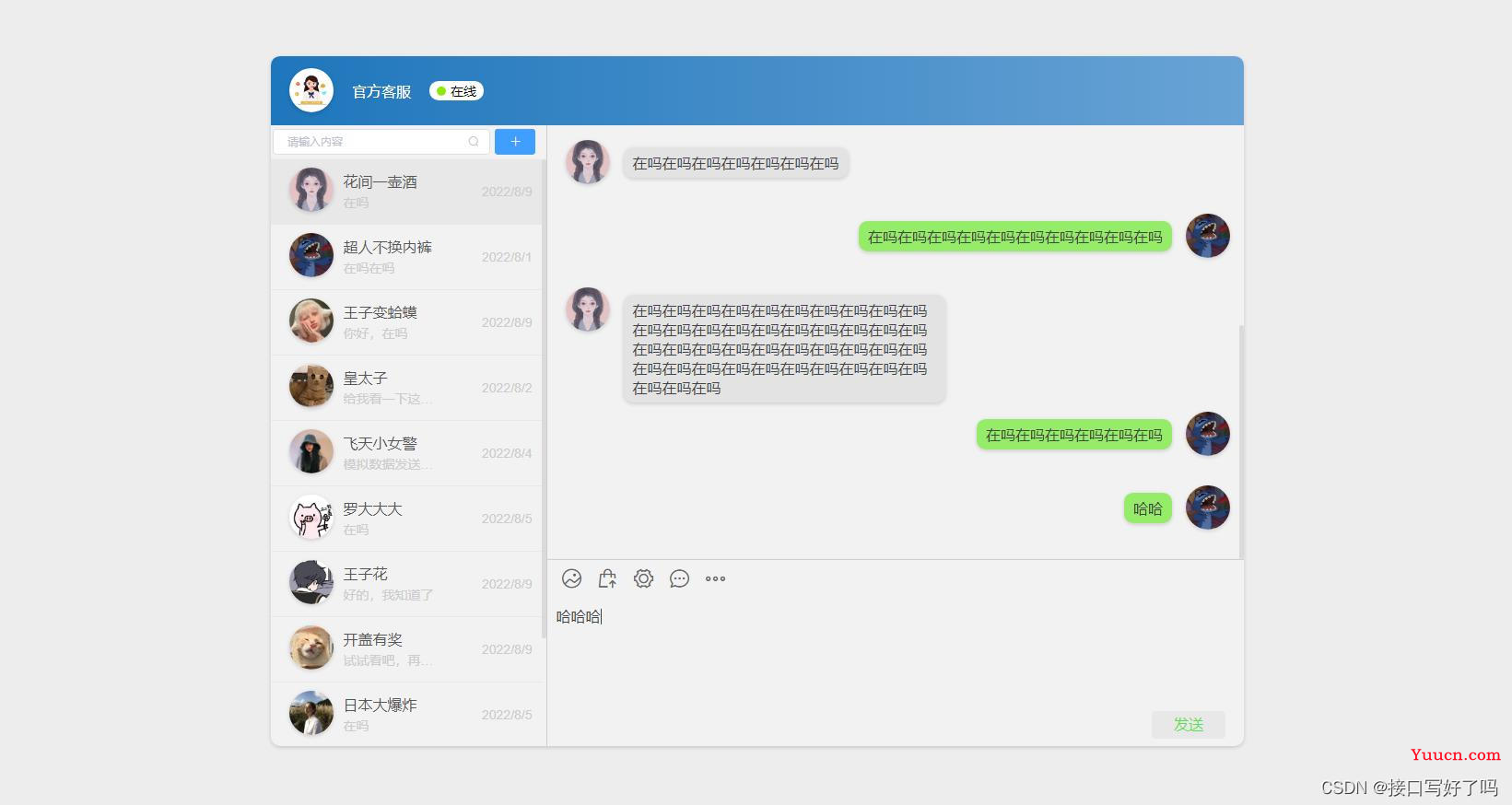Click the first gray message bubble at top
1512x805 pixels.
click(x=735, y=163)
